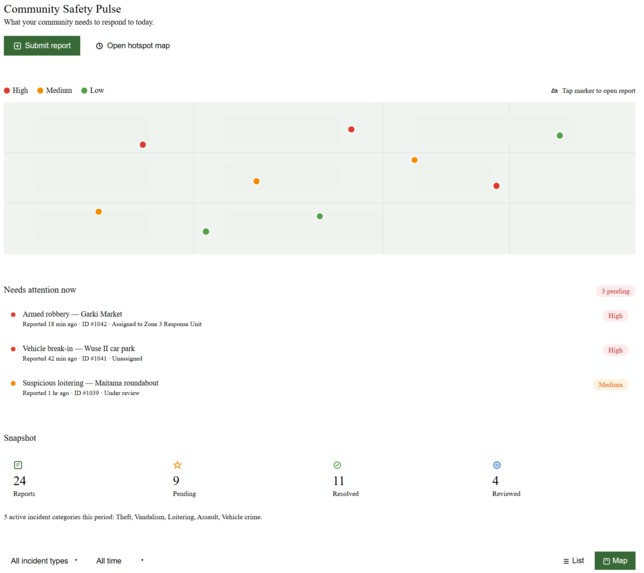644x573 pixels.
Task: Click the icon beside Tap marker to open report
Action: click(x=554, y=91)
